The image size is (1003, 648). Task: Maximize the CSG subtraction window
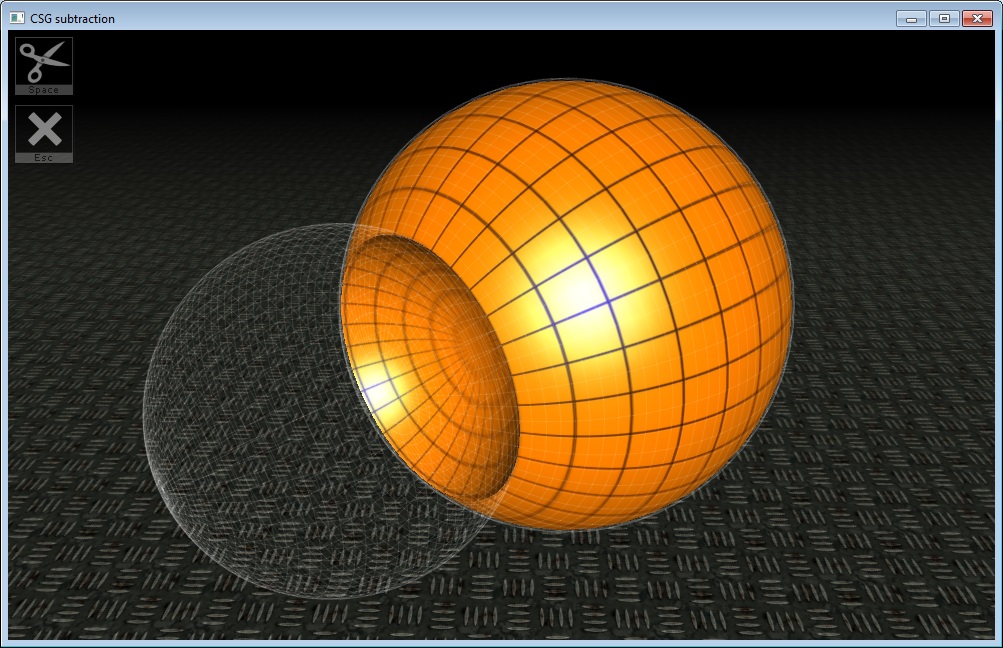pos(944,19)
